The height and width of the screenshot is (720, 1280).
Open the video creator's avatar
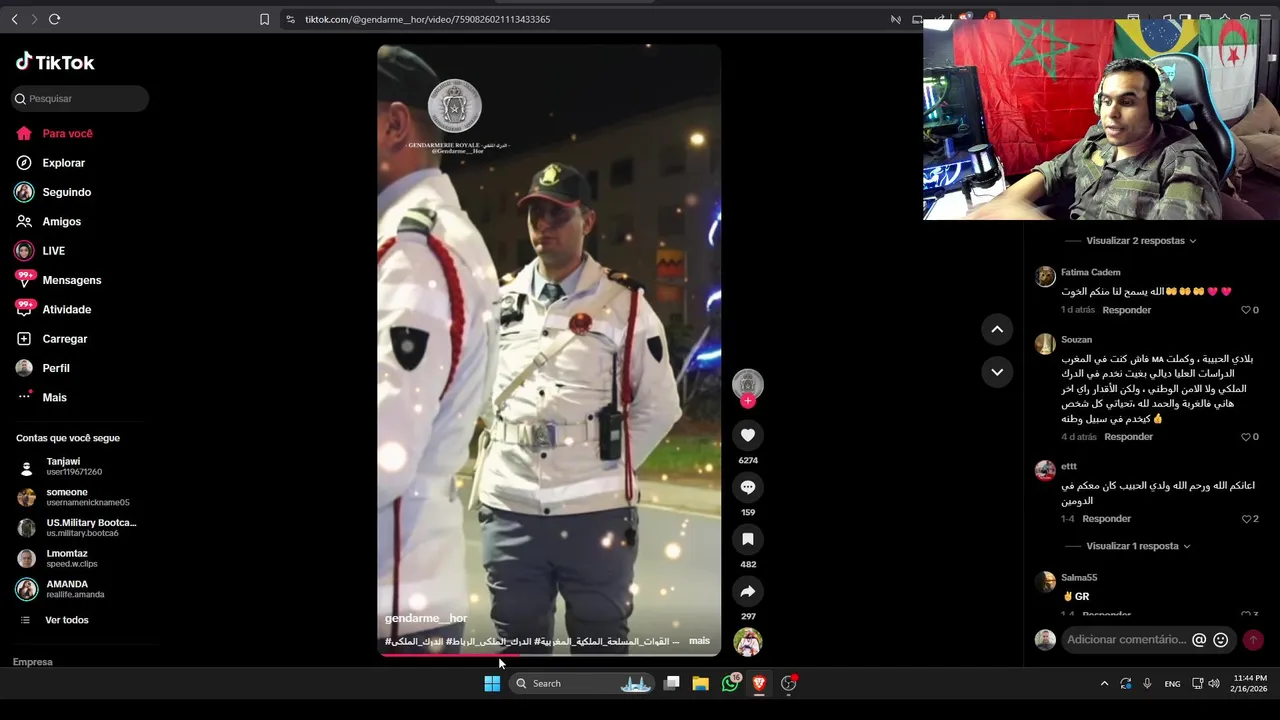coord(748,384)
